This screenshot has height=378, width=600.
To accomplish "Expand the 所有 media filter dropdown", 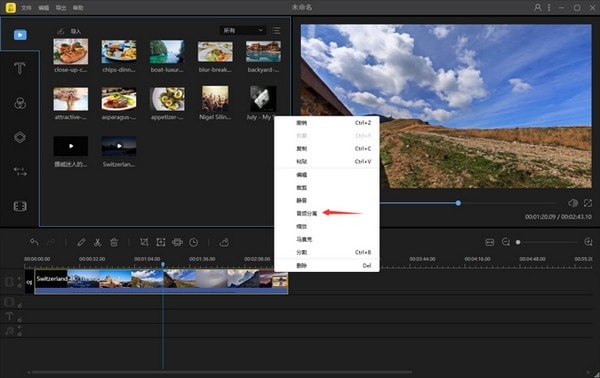I will coord(243,30).
